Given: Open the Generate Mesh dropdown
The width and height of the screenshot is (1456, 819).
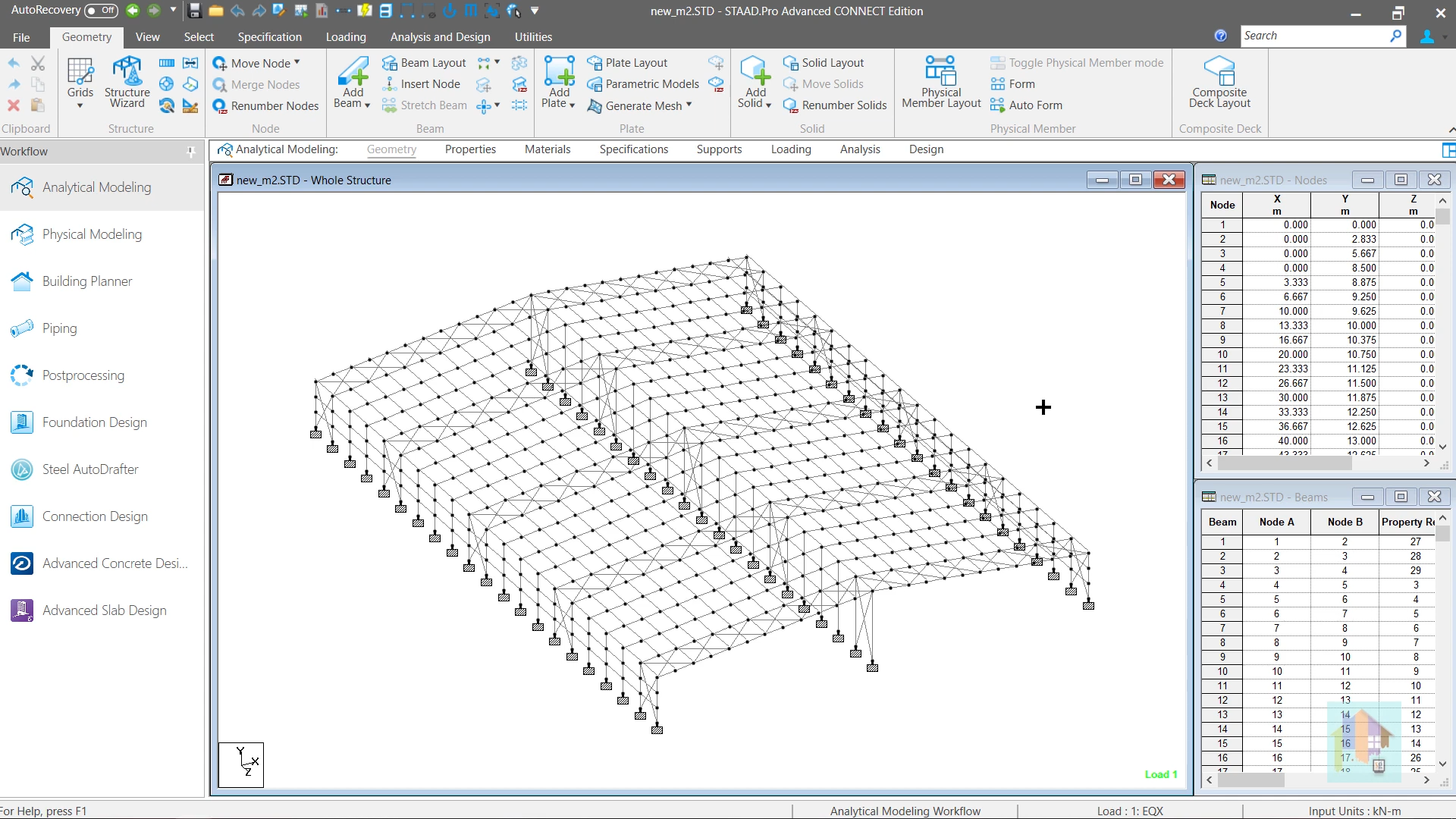Looking at the screenshot, I should 689,105.
